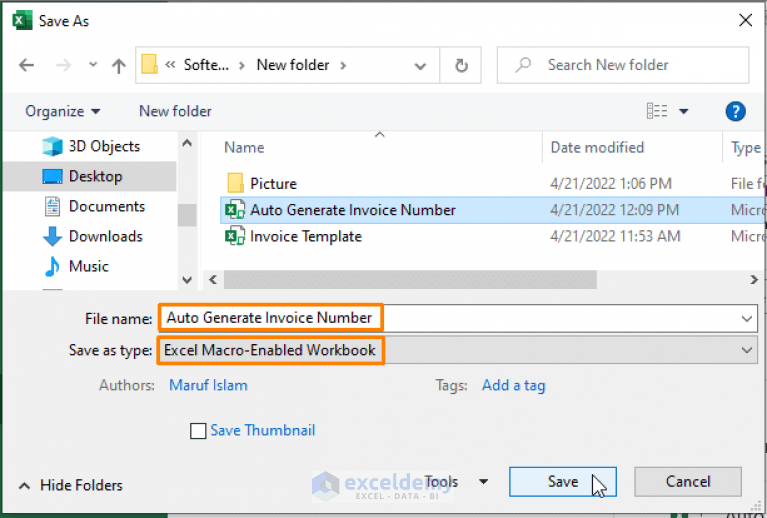Click Add a tag
The width and height of the screenshot is (767, 518).
click(x=514, y=385)
